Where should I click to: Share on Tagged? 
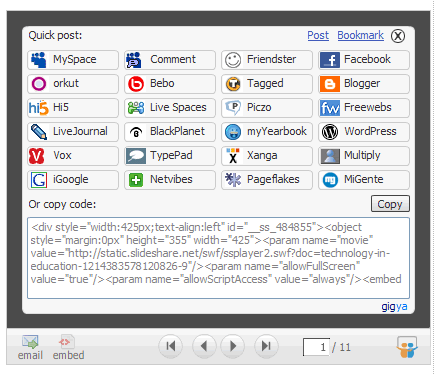click(x=267, y=84)
